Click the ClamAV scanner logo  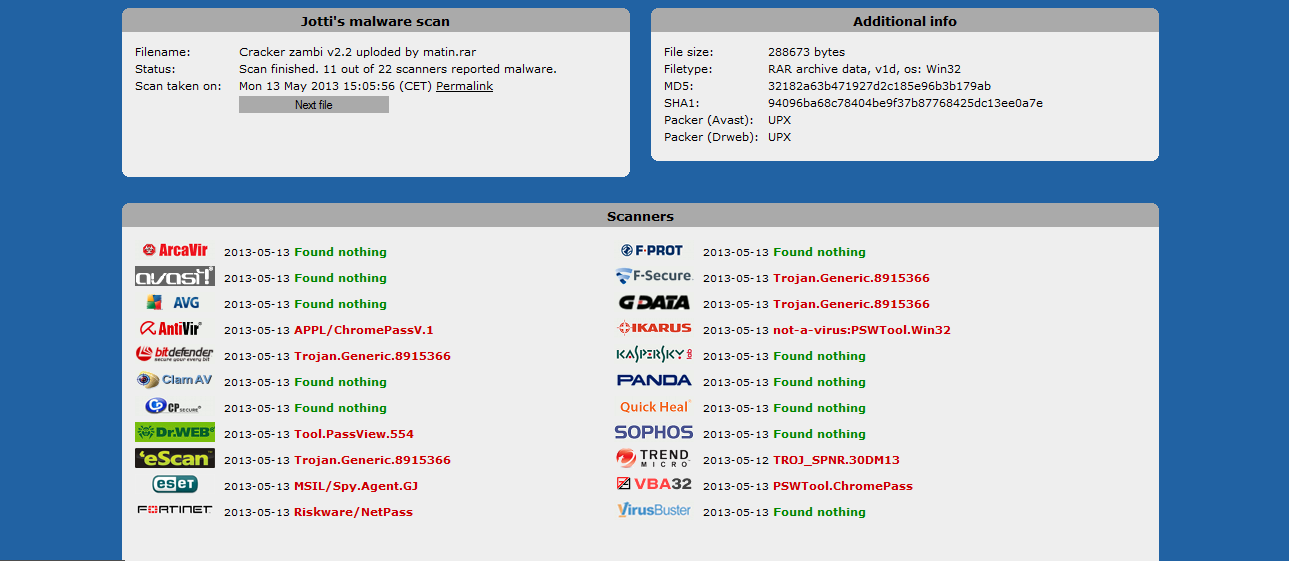tap(175, 380)
